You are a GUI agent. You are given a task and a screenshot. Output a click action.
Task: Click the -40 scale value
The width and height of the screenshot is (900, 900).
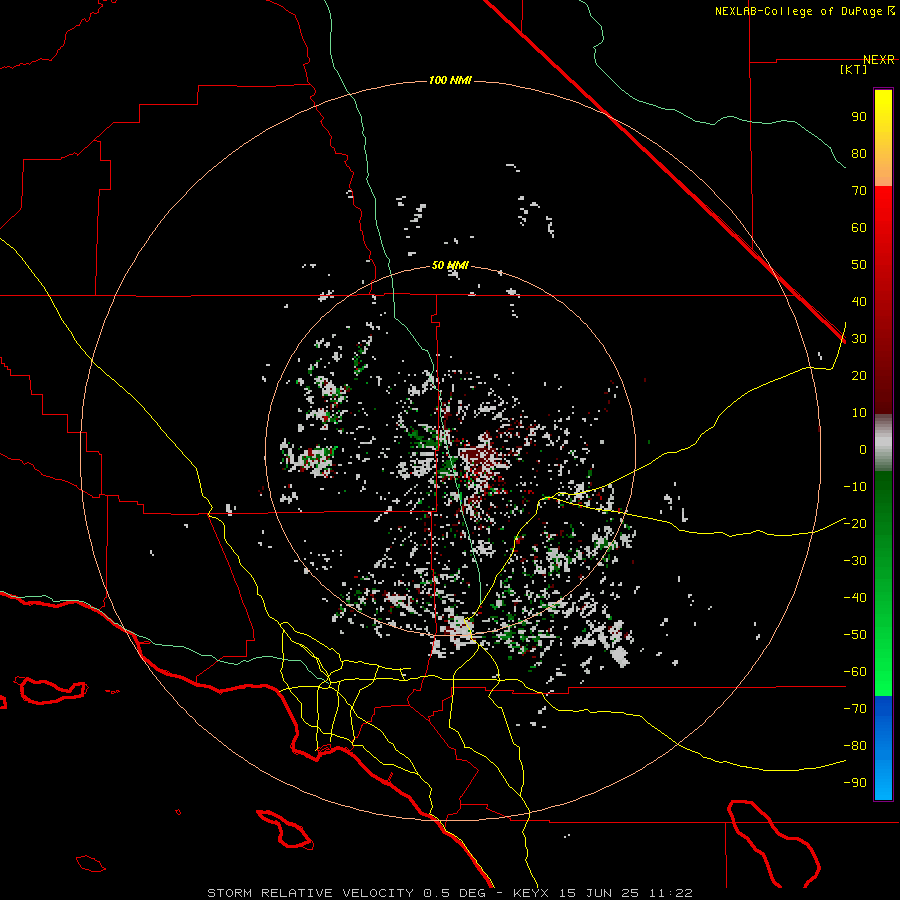coord(855,598)
